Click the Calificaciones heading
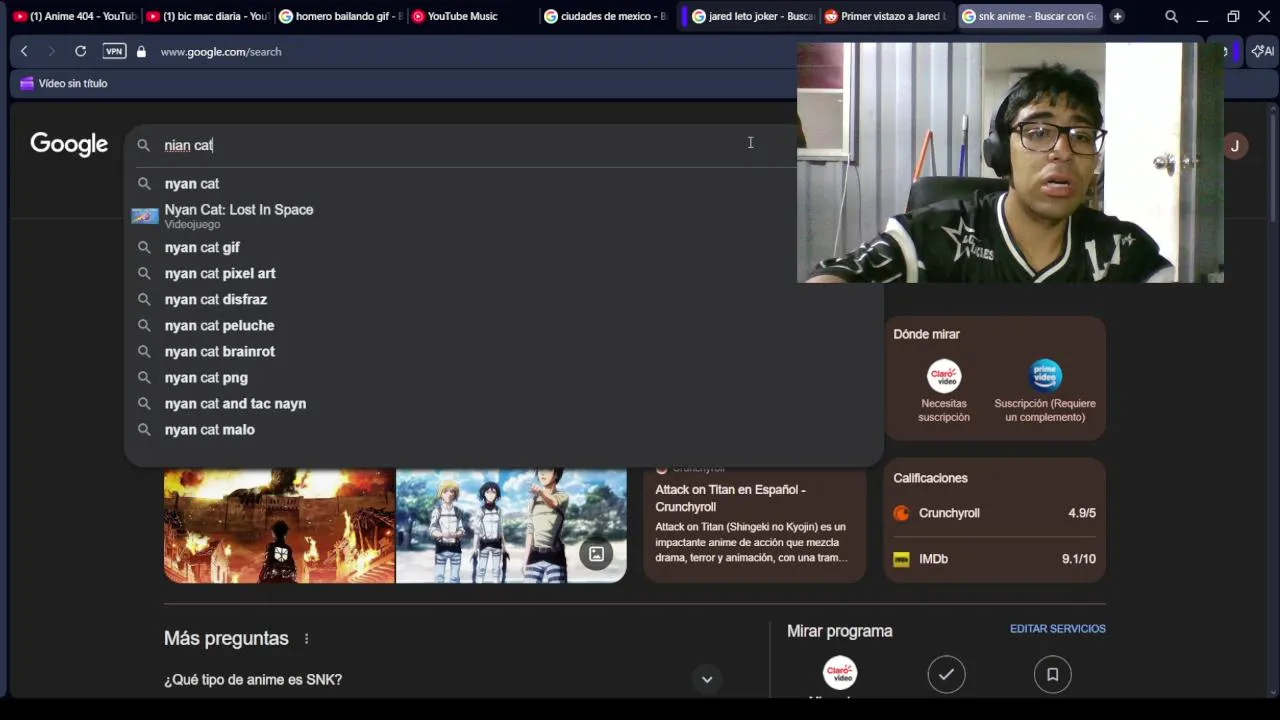This screenshot has height=720, width=1280. pyautogui.click(x=930, y=478)
